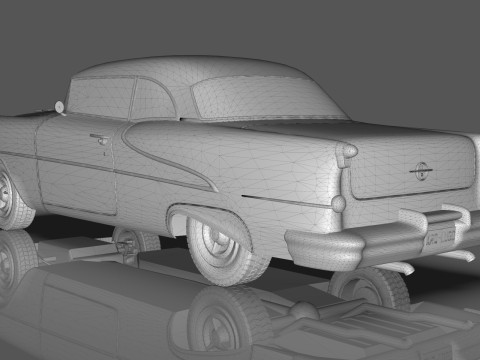Click the rear license plate
Image resolution: width=480 pixels, height=360 pixels.
click(441, 237)
